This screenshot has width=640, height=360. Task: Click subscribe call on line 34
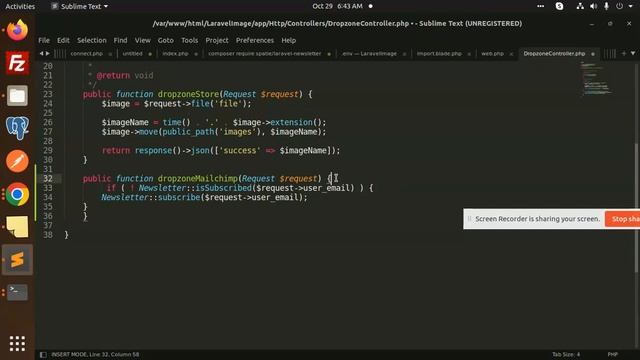click(179, 197)
